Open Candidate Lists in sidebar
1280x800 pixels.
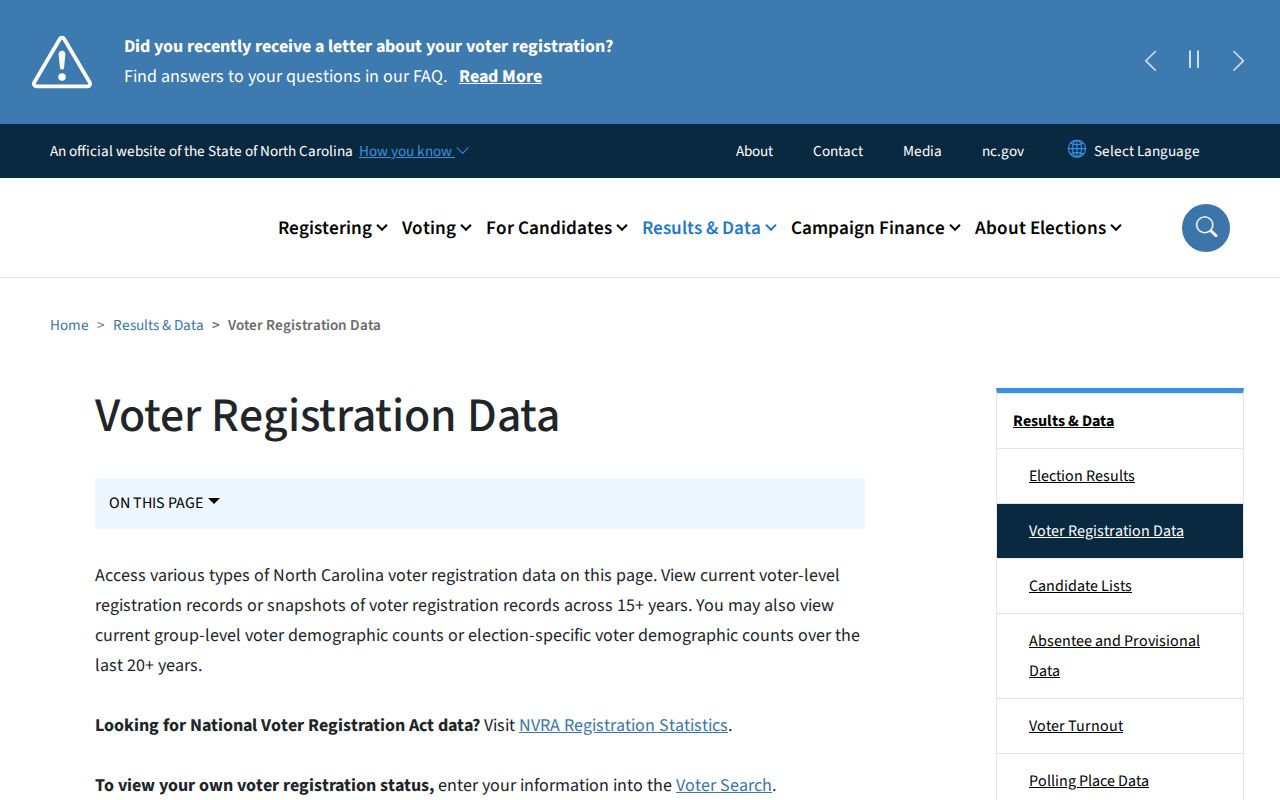pyautogui.click(x=1080, y=586)
